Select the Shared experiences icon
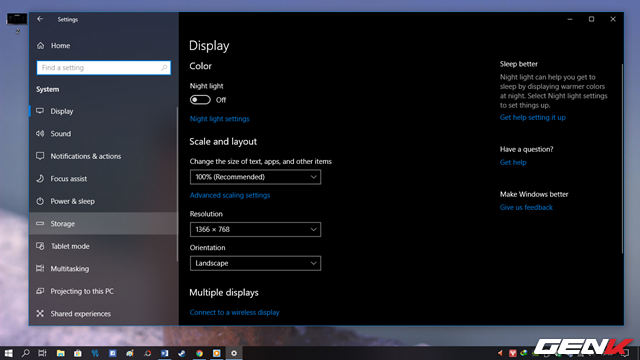 coord(40,313)
